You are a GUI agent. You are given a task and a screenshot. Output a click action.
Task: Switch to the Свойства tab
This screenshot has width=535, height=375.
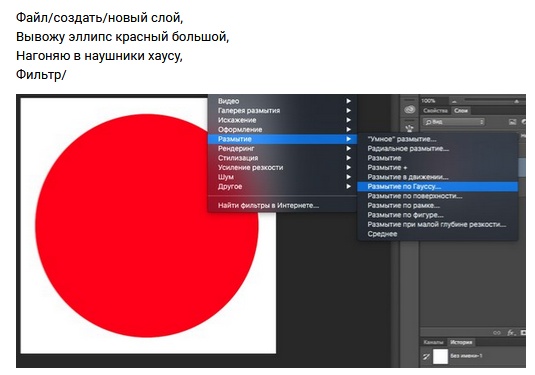coord(435,111)
